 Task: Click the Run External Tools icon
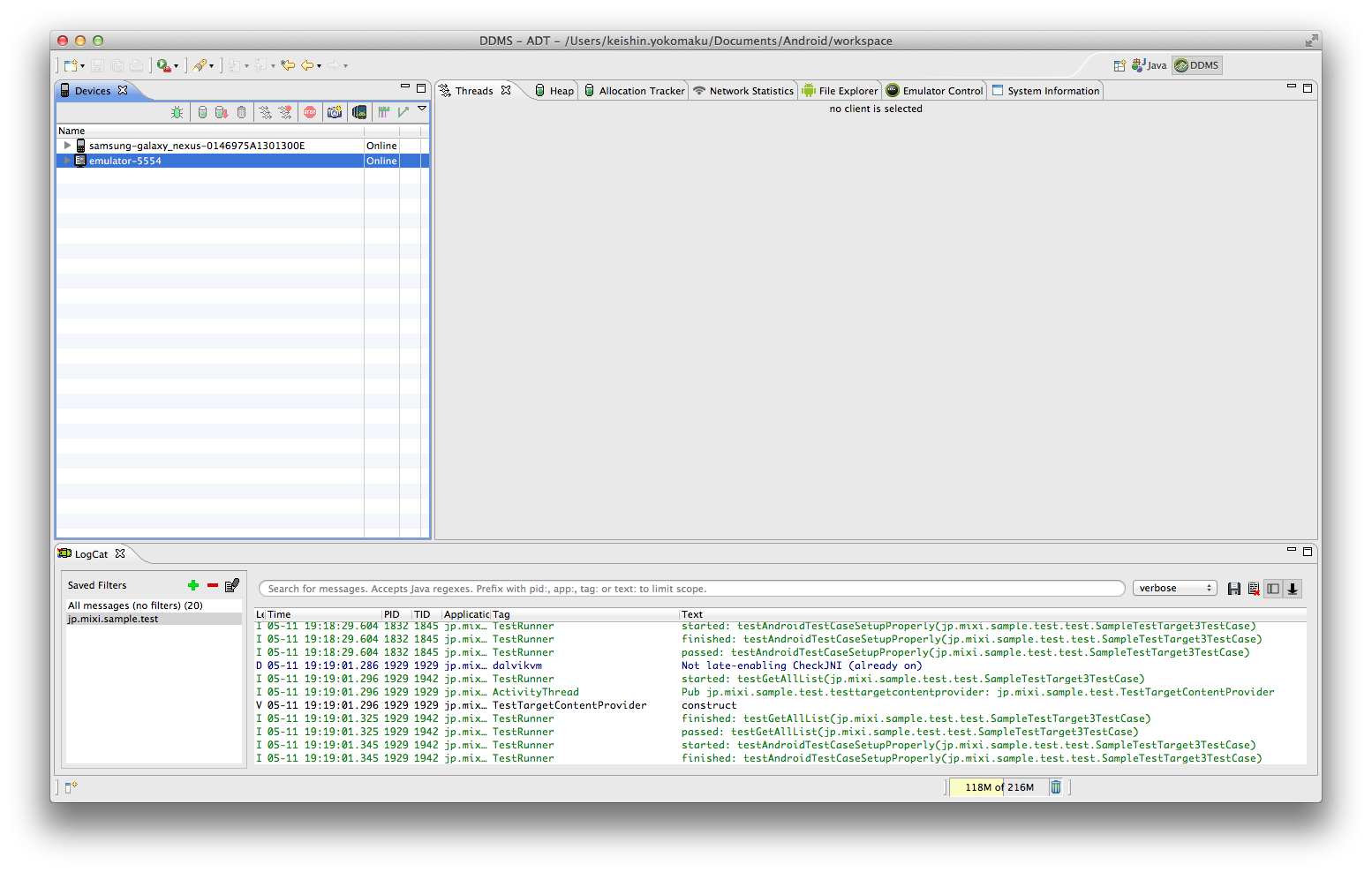(x=163, y=65)
